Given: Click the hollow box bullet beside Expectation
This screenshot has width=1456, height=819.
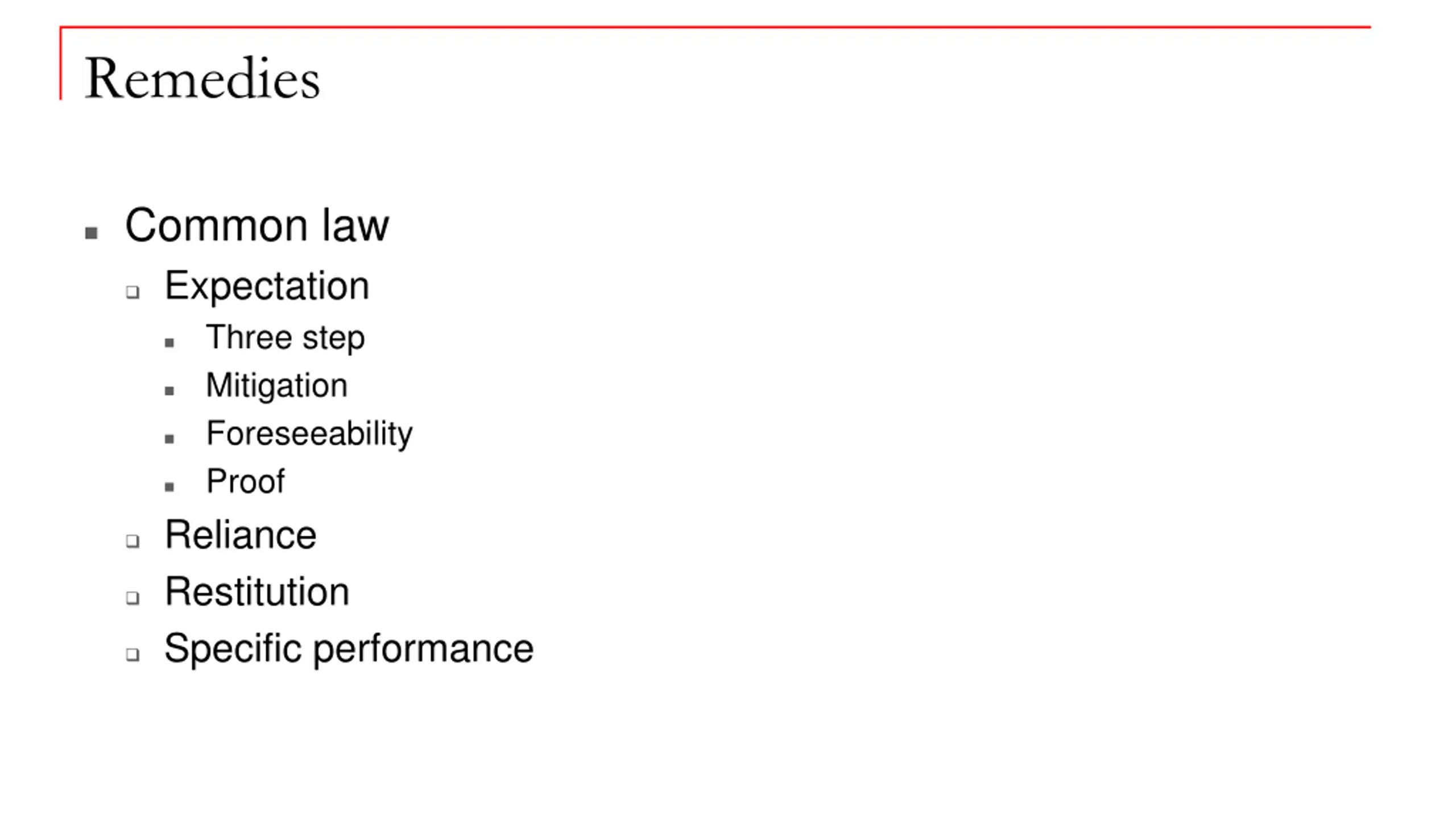Looking at the screenshot, I should point(133,292).
